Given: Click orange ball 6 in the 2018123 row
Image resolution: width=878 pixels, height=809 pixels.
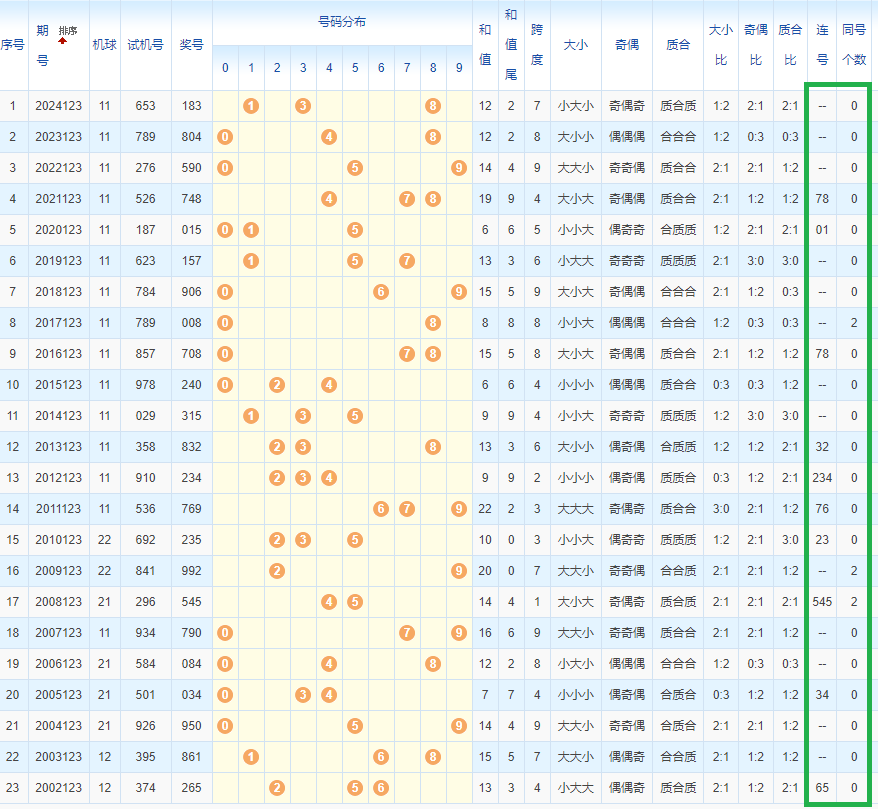Looking at the screenshot, I should [381, 292].
